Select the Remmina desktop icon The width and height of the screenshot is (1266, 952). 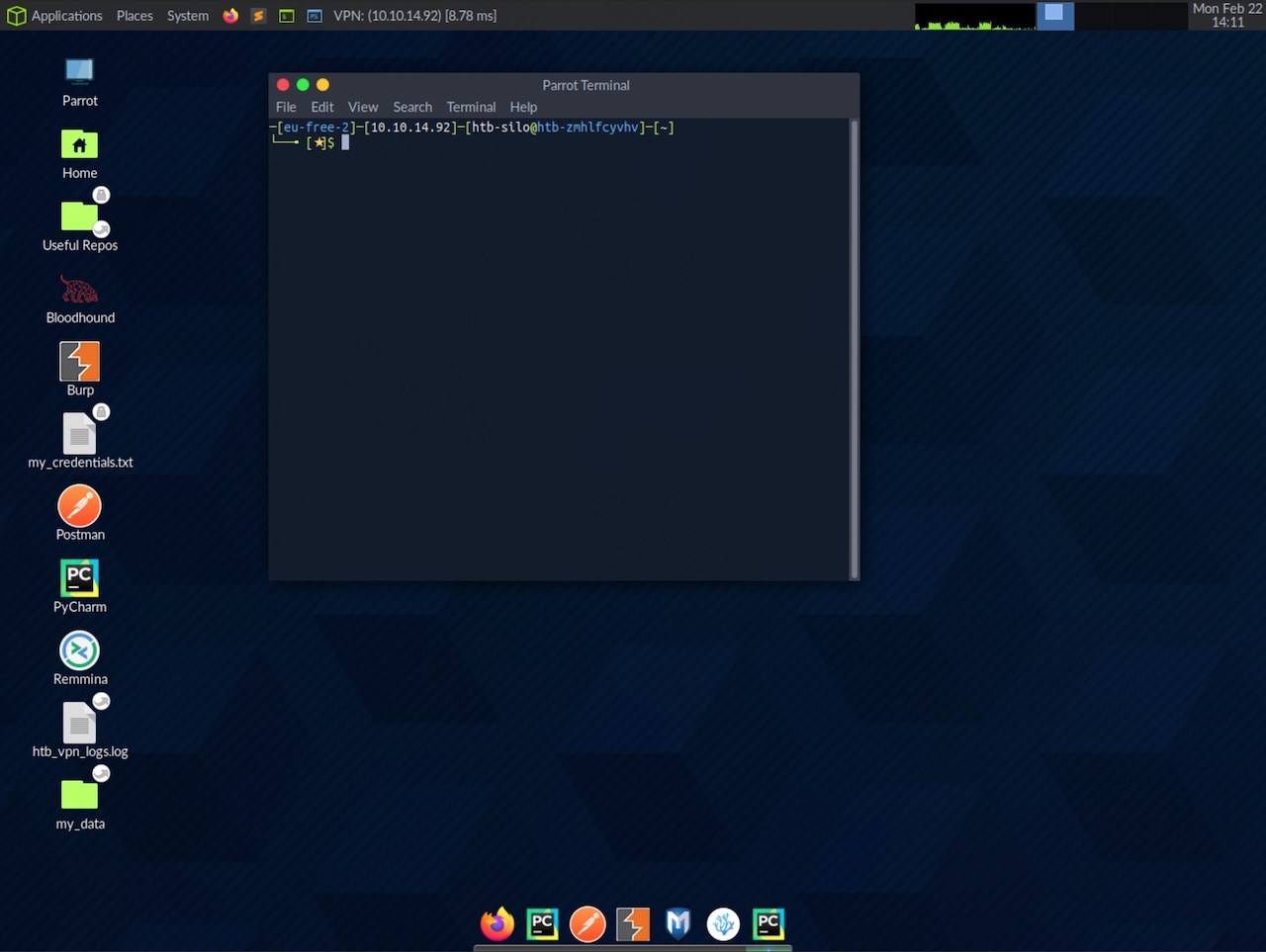tap(80, 651)
